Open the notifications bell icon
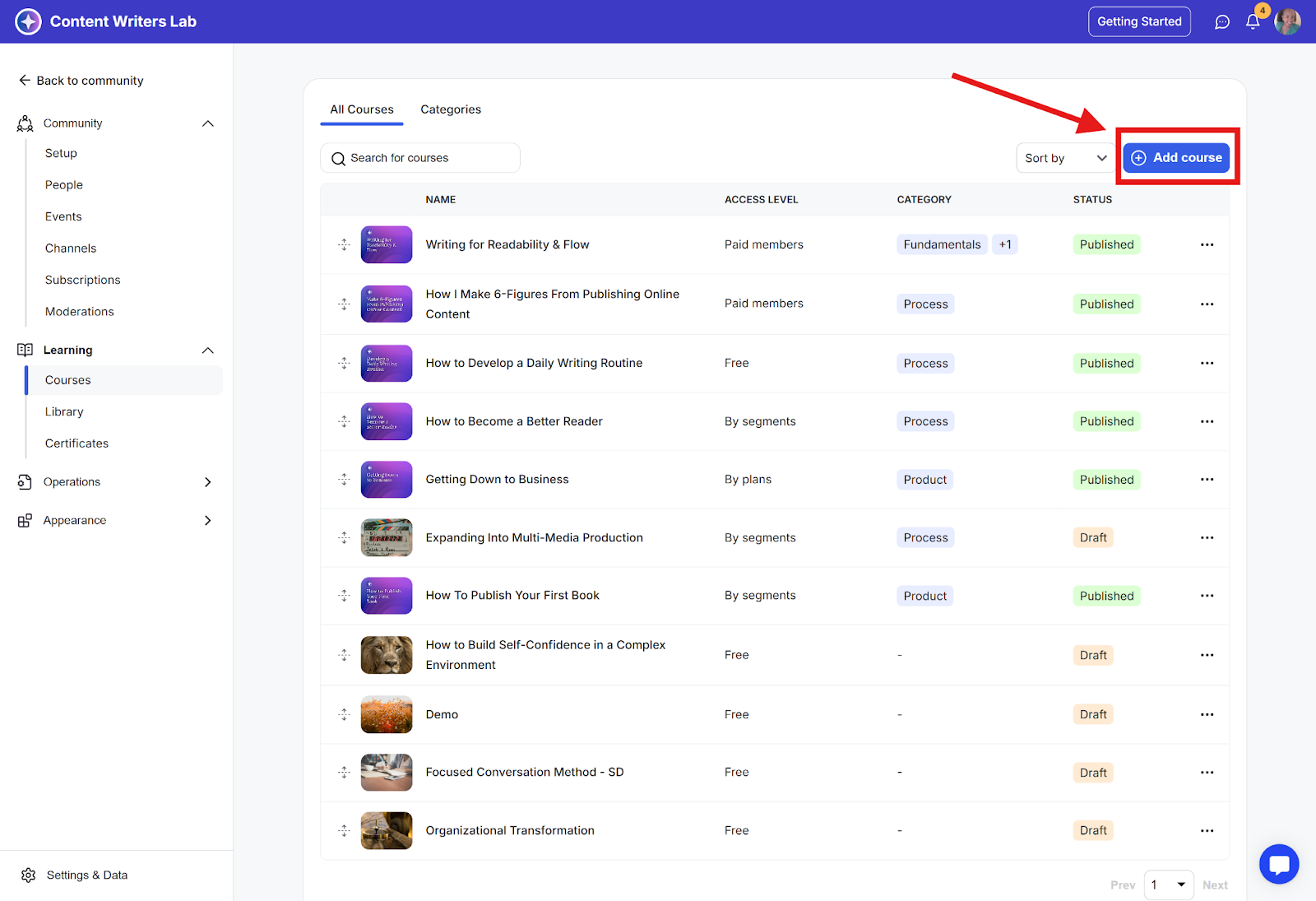Image resolution: width=1316 pixels, height=901 pixels. (x=1253, y=22)
